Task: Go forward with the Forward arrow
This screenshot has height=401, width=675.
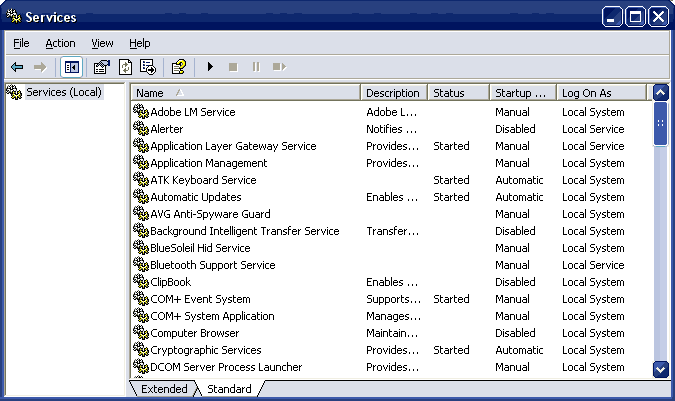Action: (40, 67)
